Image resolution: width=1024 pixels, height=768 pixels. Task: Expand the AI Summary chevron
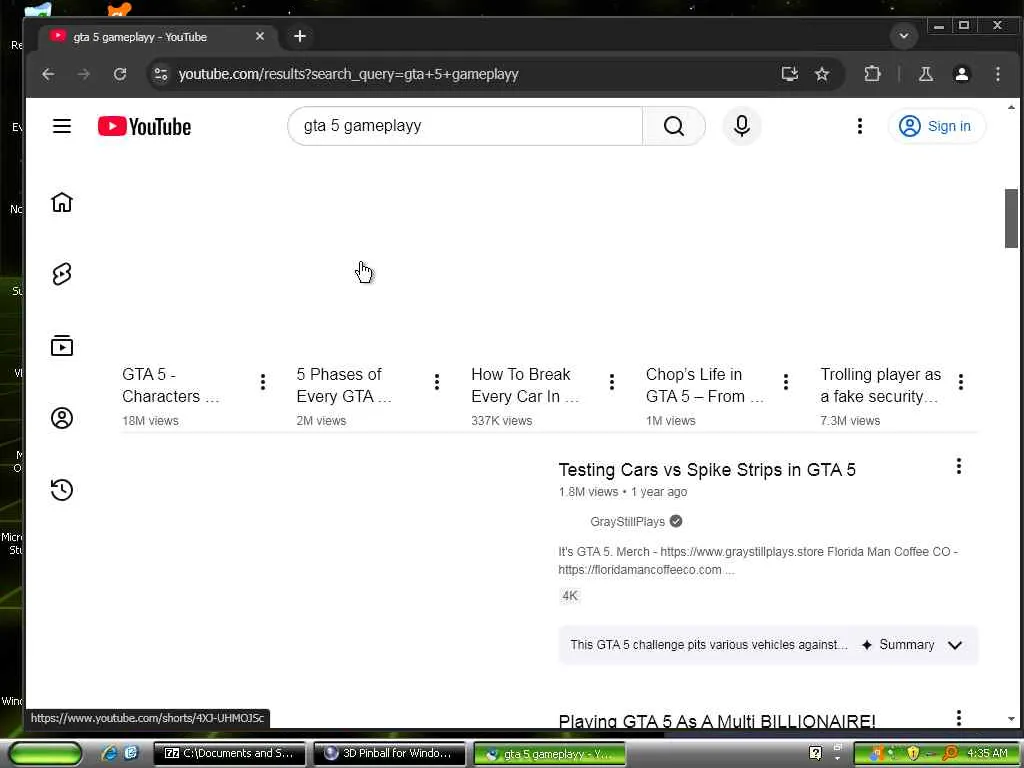click(955, 645)
